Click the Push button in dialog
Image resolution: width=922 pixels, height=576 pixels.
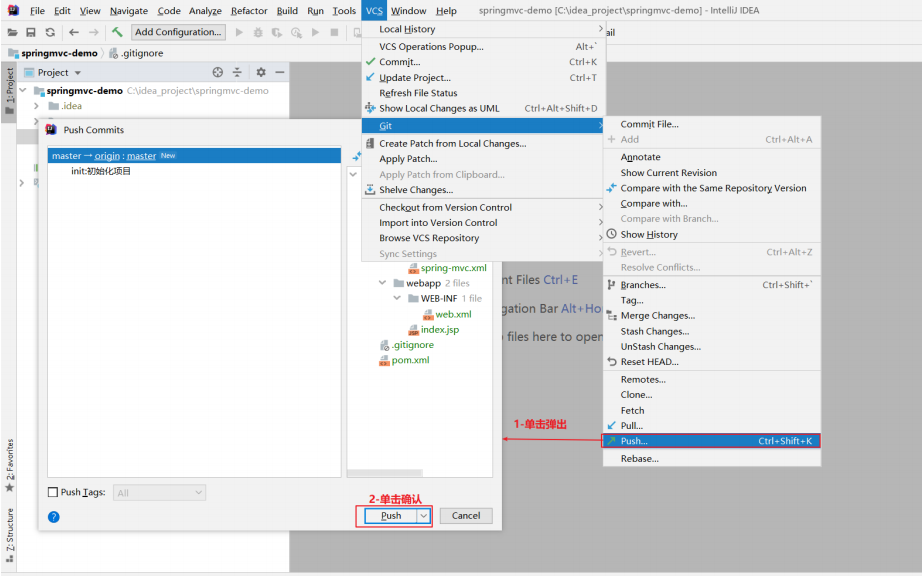coord(391,515)
